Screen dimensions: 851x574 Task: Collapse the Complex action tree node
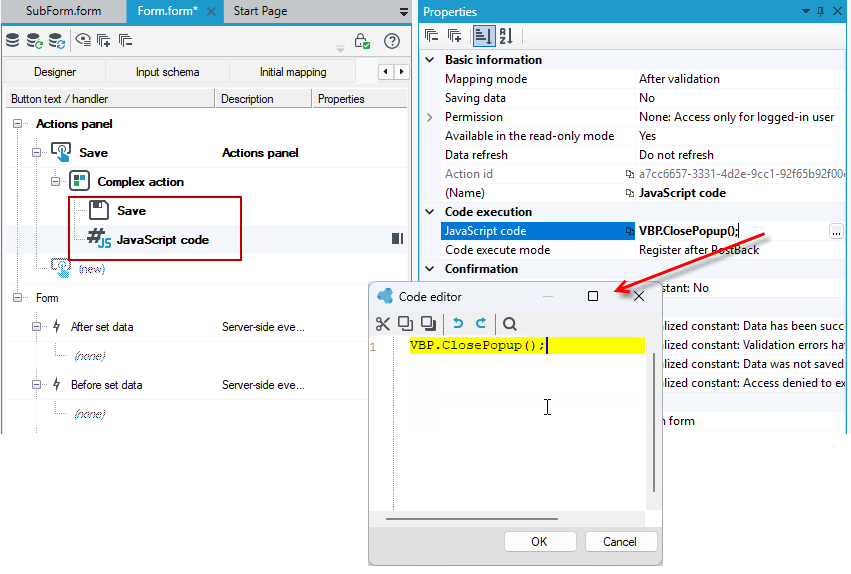coord(55,181)
